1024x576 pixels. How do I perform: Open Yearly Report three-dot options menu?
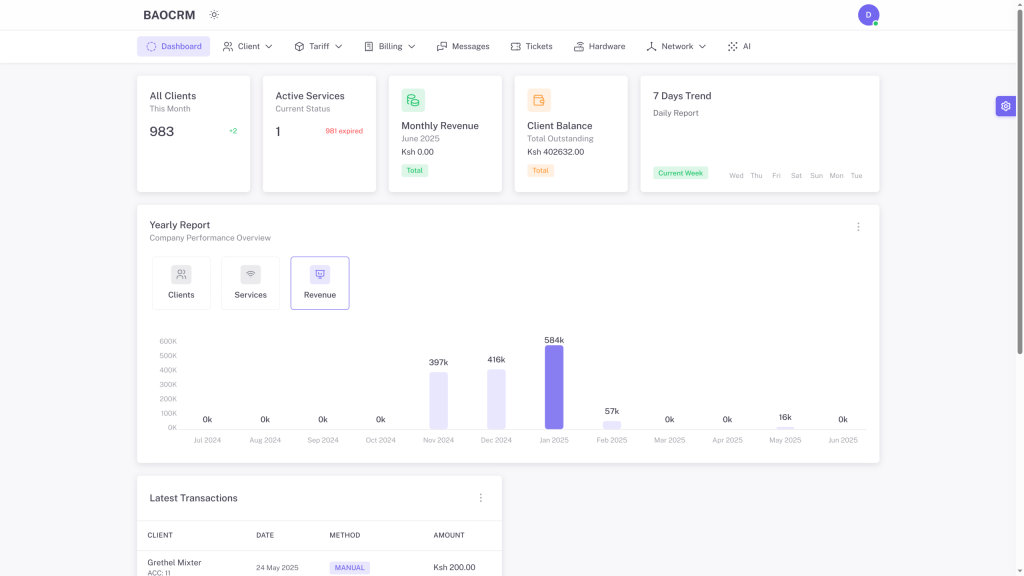click(858, 227)
